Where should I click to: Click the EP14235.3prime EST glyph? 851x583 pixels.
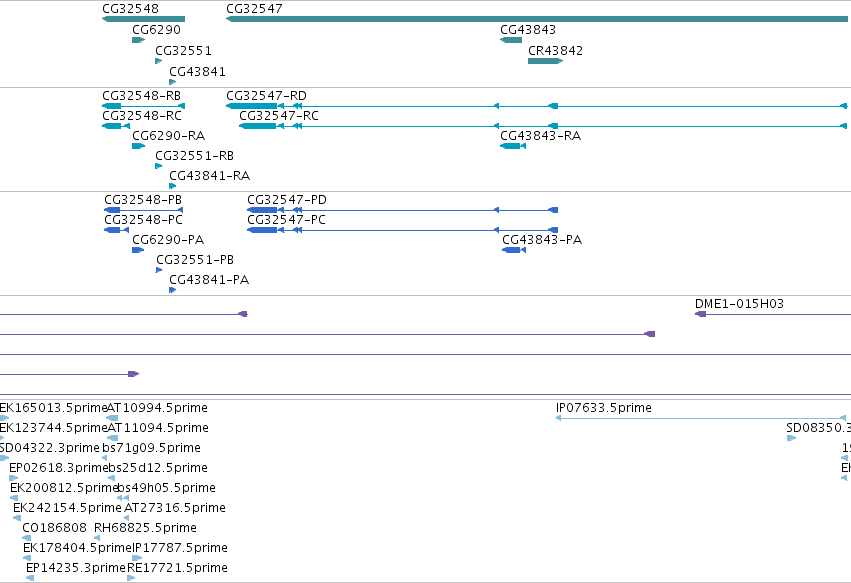[x=30, y=578]
